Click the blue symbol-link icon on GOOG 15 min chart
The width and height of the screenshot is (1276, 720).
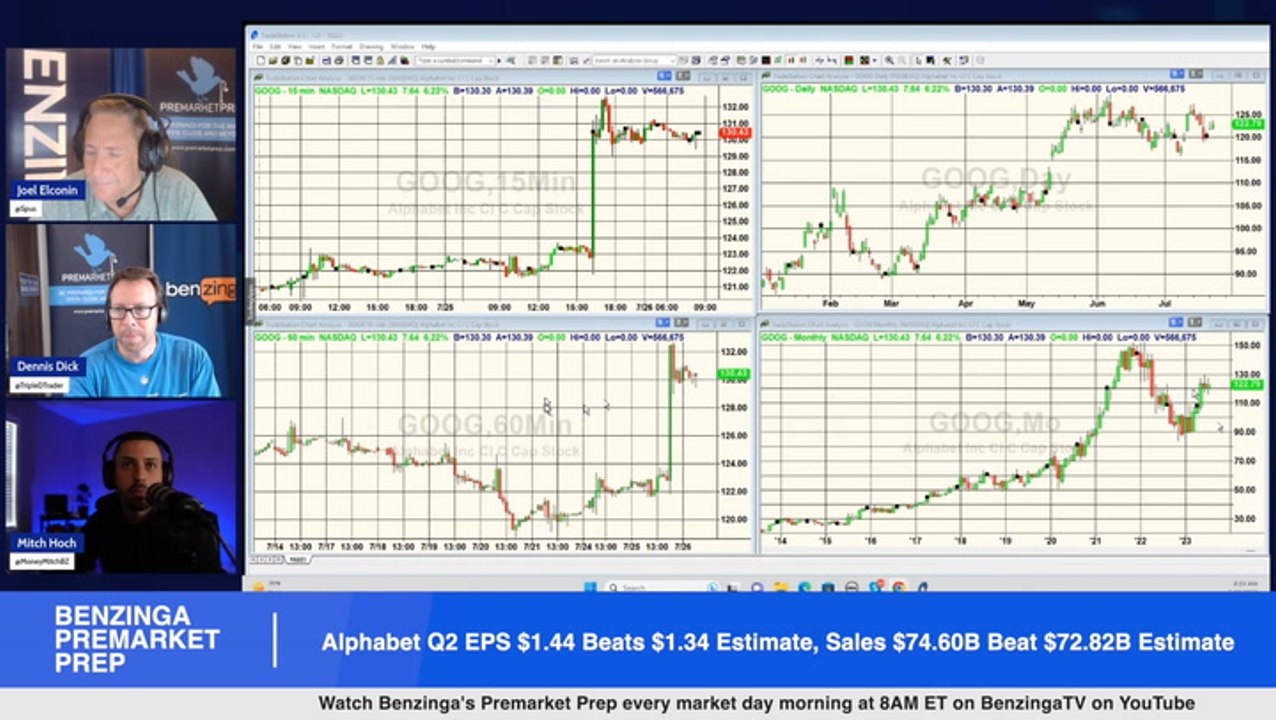tap(664, 76)
